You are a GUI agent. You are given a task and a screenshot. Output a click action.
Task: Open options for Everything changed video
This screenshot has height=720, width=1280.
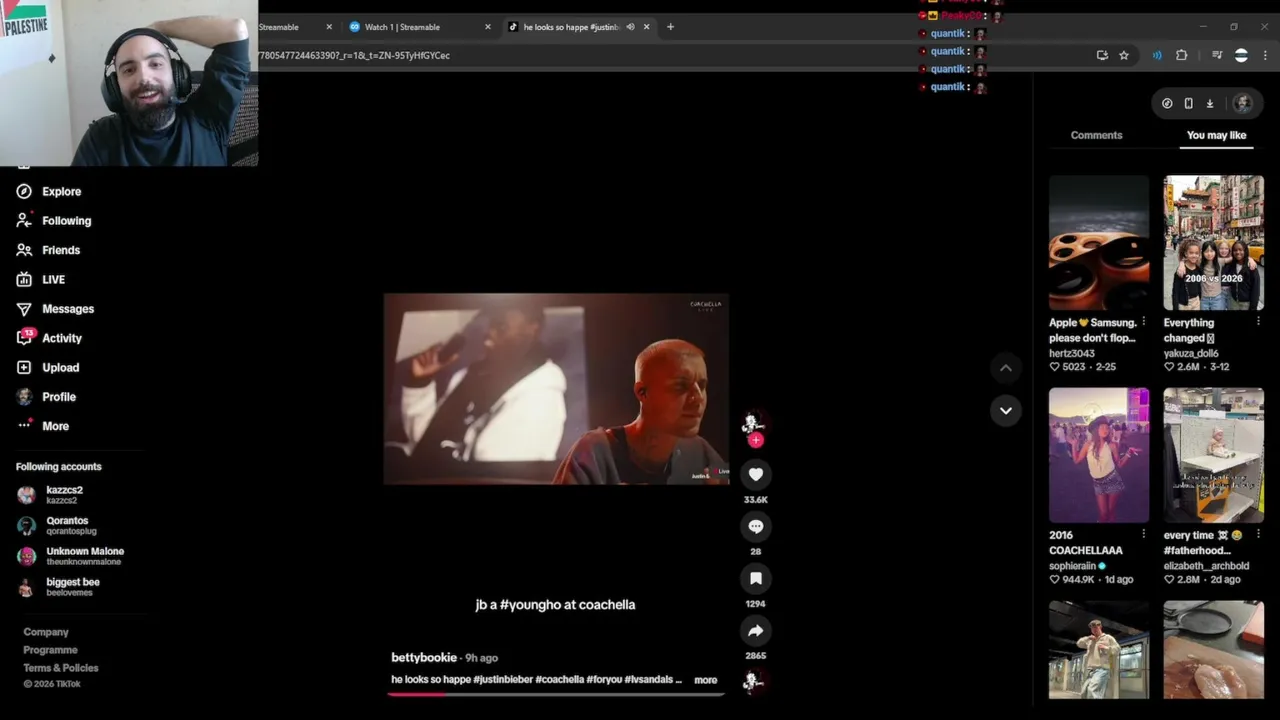tap(1258, 322)
